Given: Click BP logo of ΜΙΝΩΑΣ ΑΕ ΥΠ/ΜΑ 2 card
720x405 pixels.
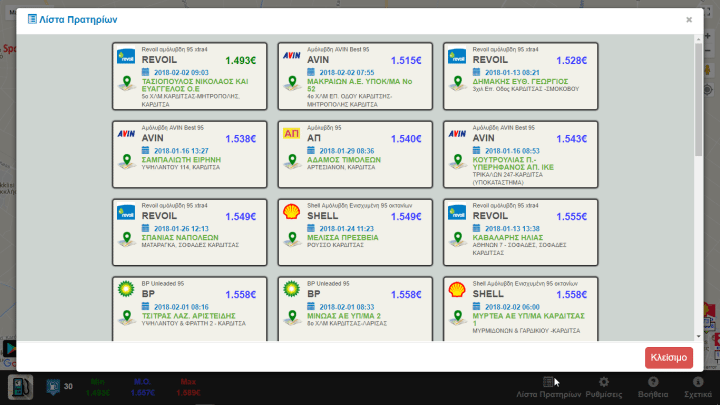Looking at the screenshot, I should (292, 289).
